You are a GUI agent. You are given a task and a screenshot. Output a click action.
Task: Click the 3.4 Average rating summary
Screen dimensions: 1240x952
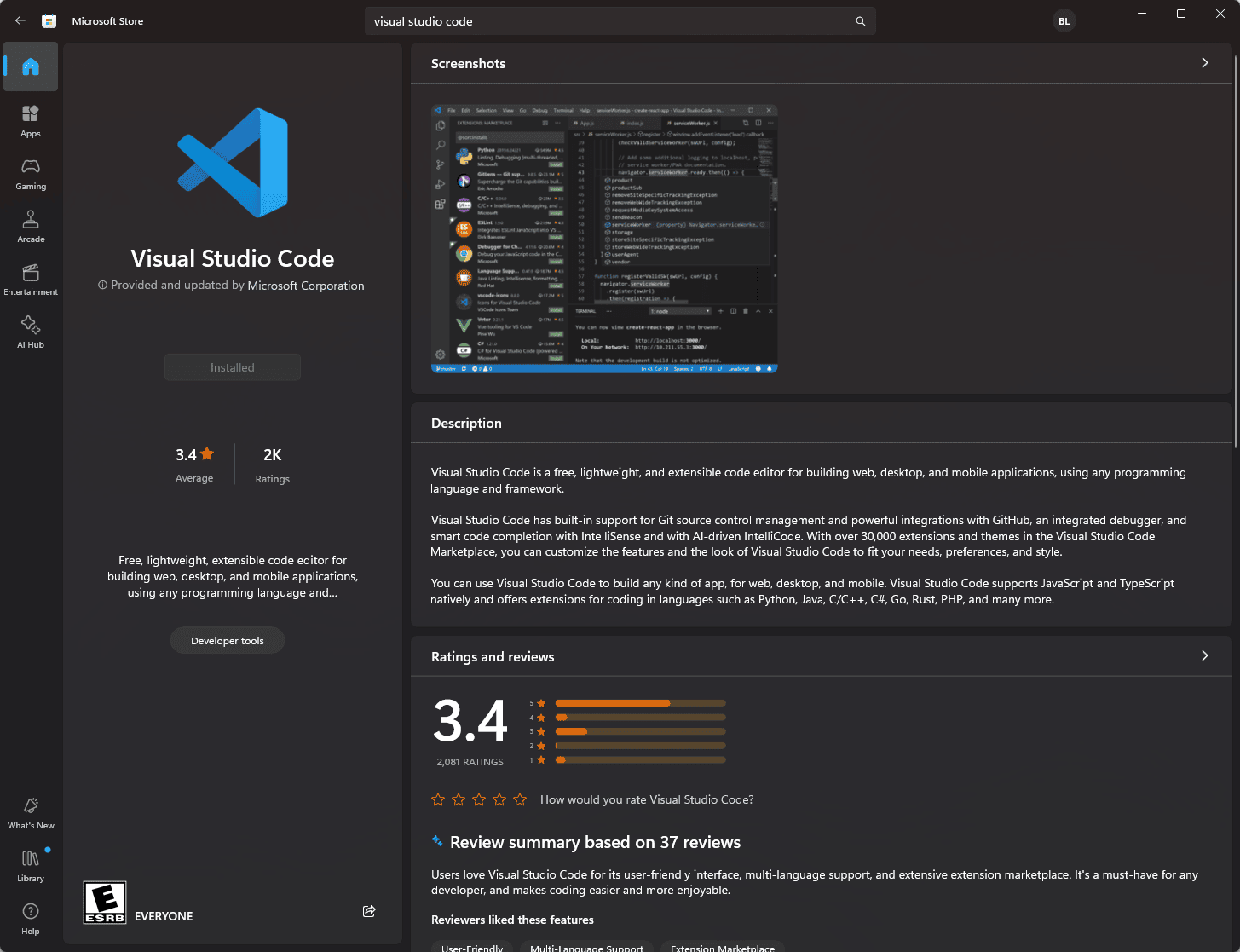click(x=194, y=465)
